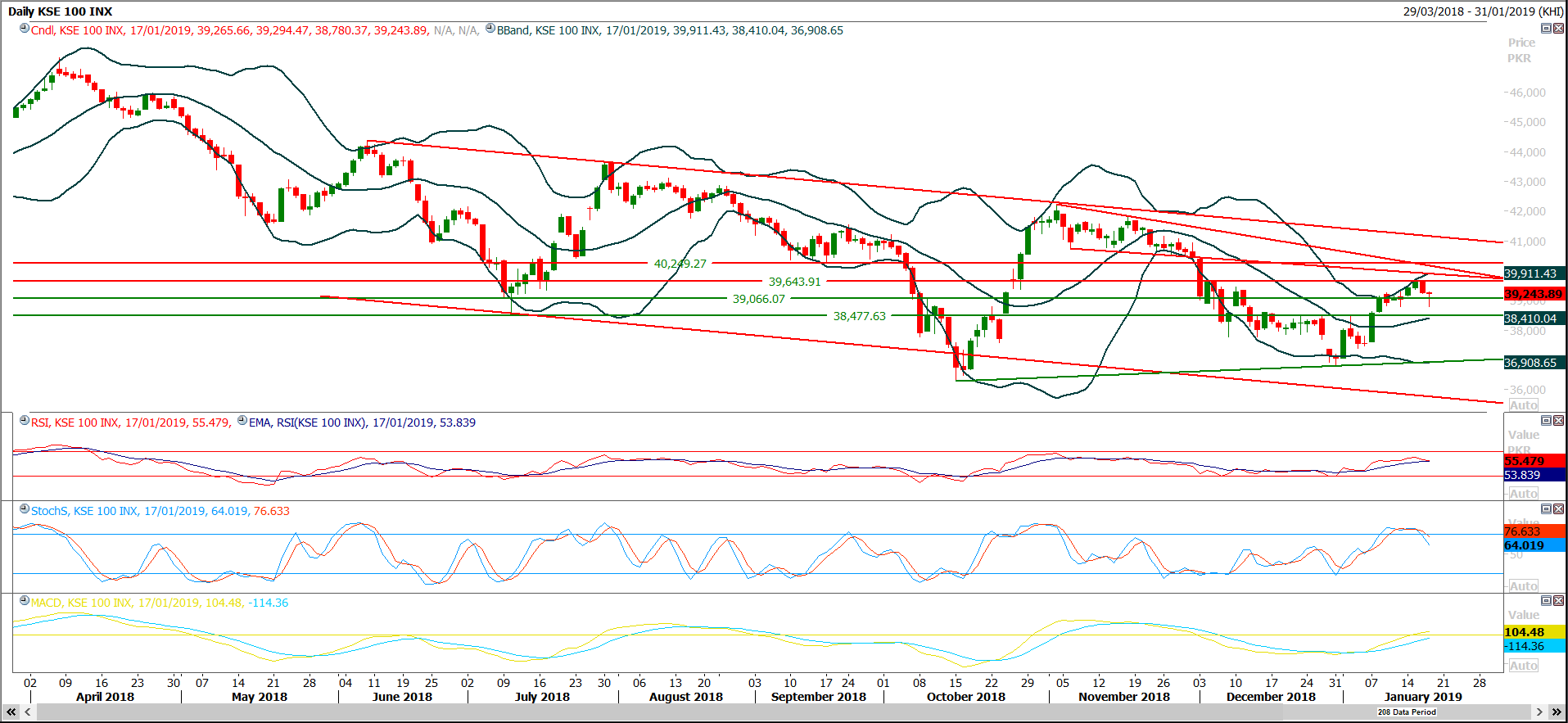Click the April 2018 month label

pyautogui.click(x=105, y=697)
